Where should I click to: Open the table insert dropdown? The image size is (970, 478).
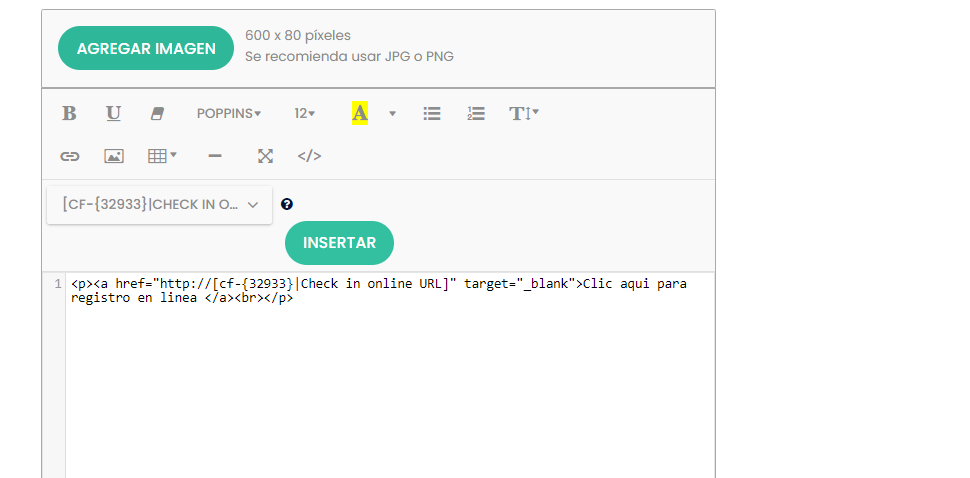coord(162,156)
